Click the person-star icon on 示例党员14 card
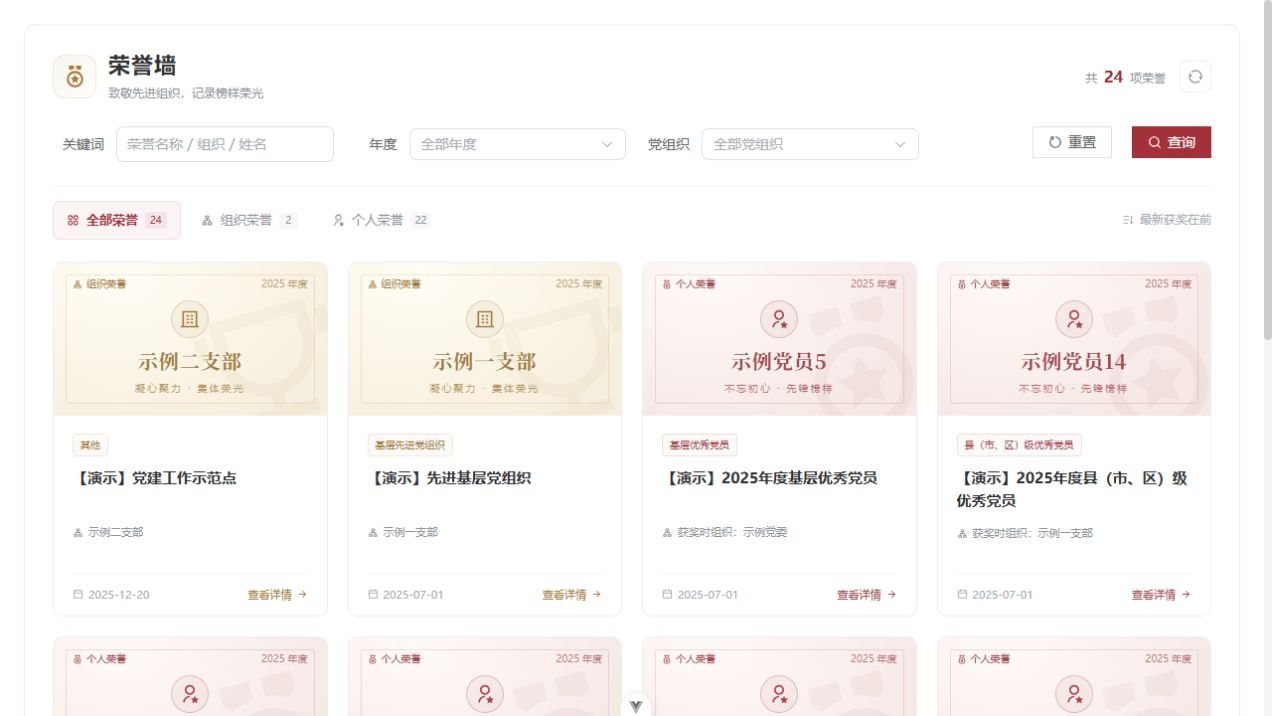 click(1074, 319)
